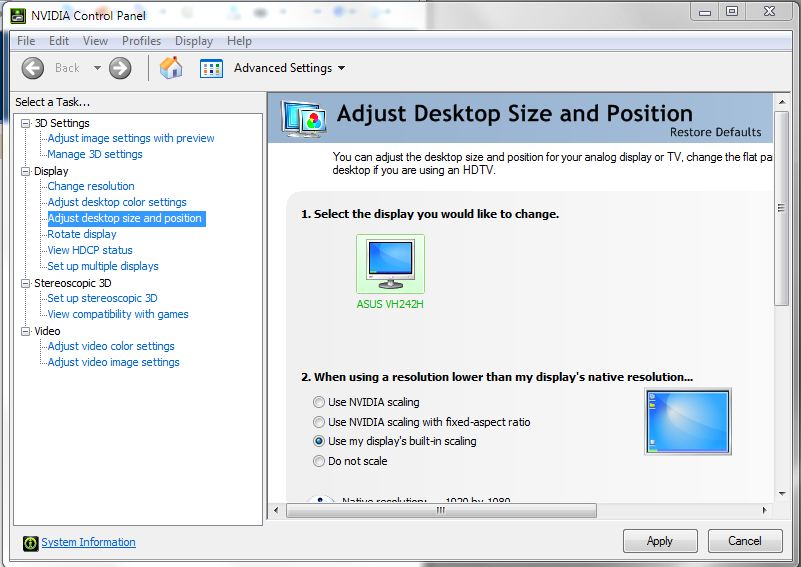801x567 pixels.
Task: Open the Advanced Settings dropdown
Action: (x=342, y=68)
